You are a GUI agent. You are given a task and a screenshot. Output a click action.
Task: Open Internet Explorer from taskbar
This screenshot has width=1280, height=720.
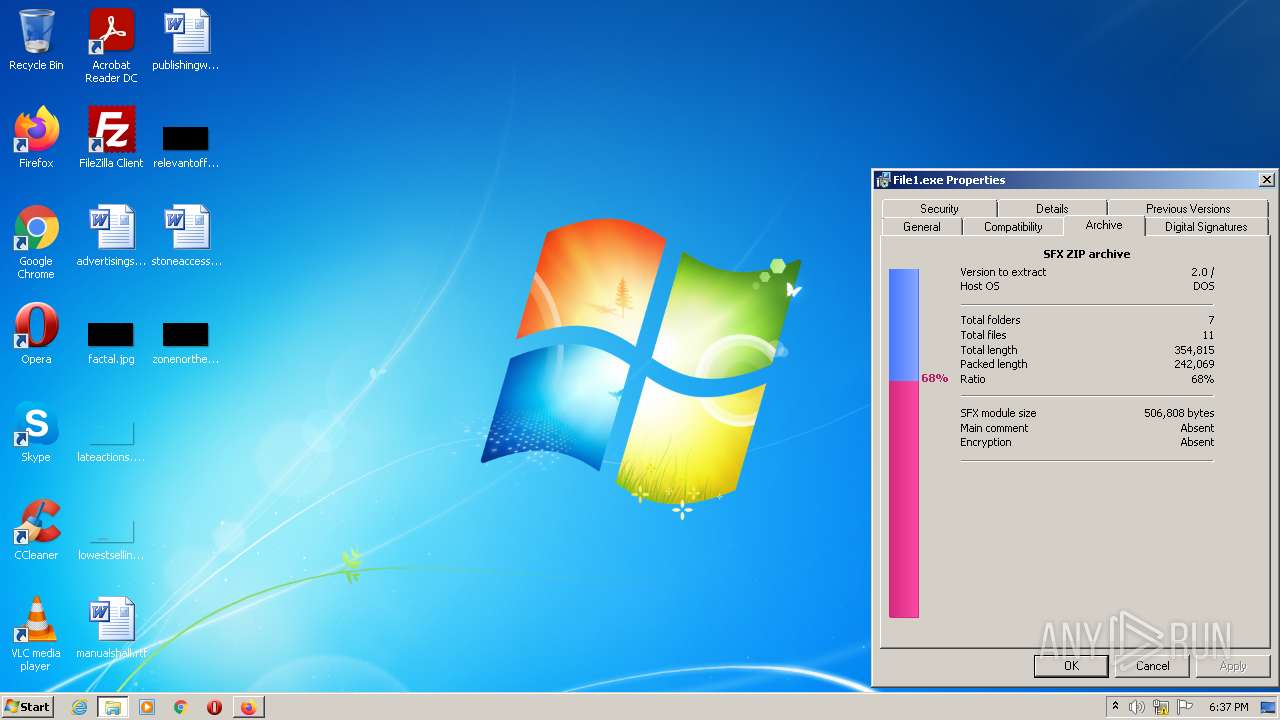click(79, 707)
